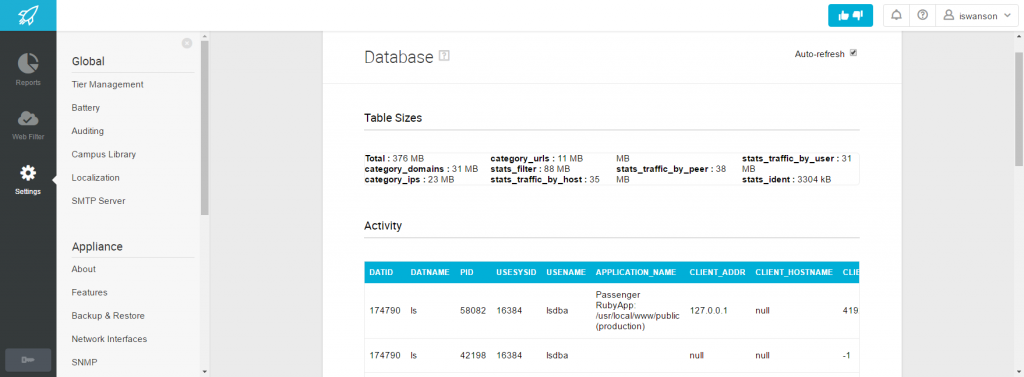Image resolution: width=1024 pixels, height=377 pixels.
Task: Click PID cell 58082
Action: (x=473, y=311)
